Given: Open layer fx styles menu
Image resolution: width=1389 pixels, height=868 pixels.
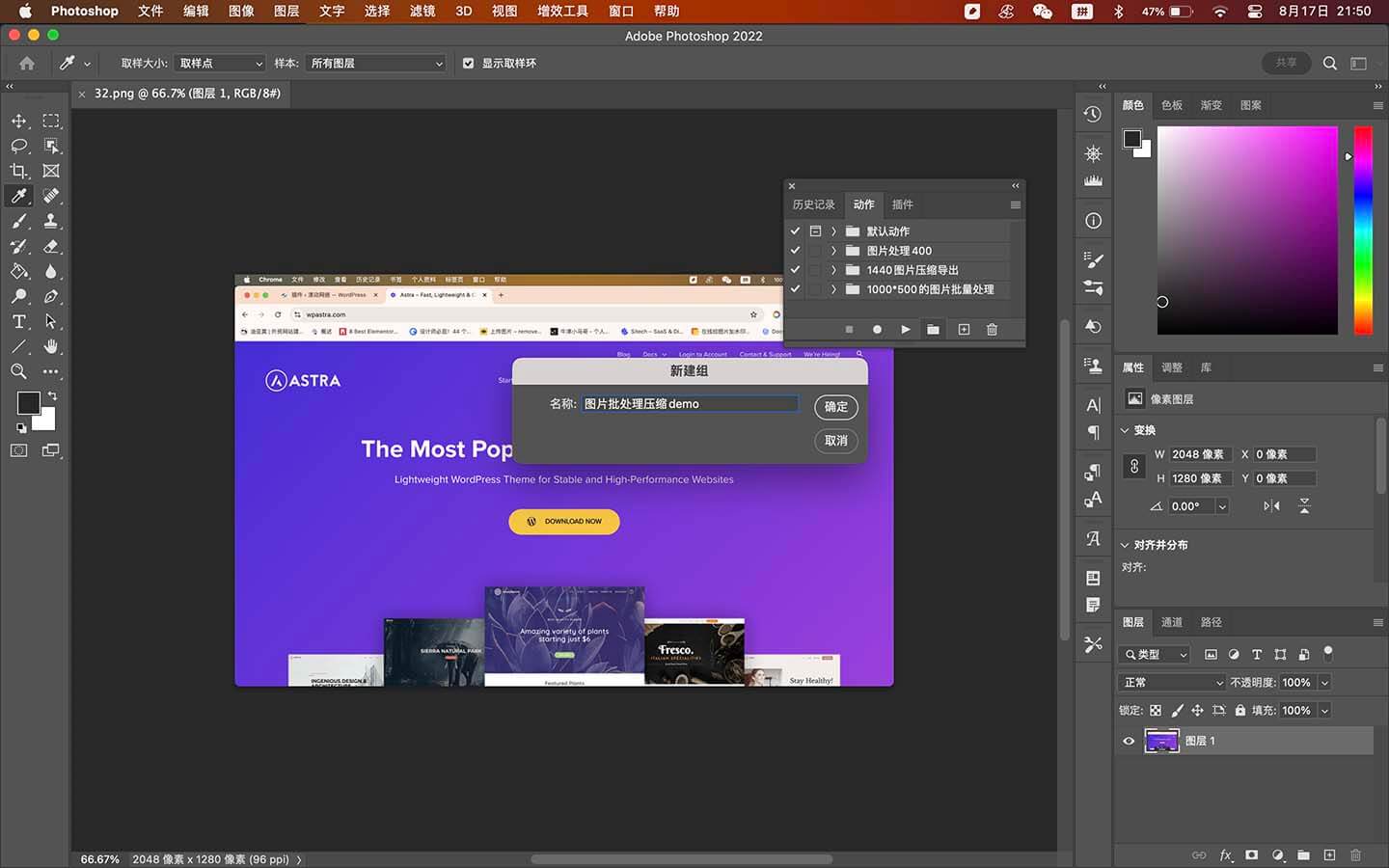Looking at the screenshot, I should pyautogui.click(x=1226, y=854).
